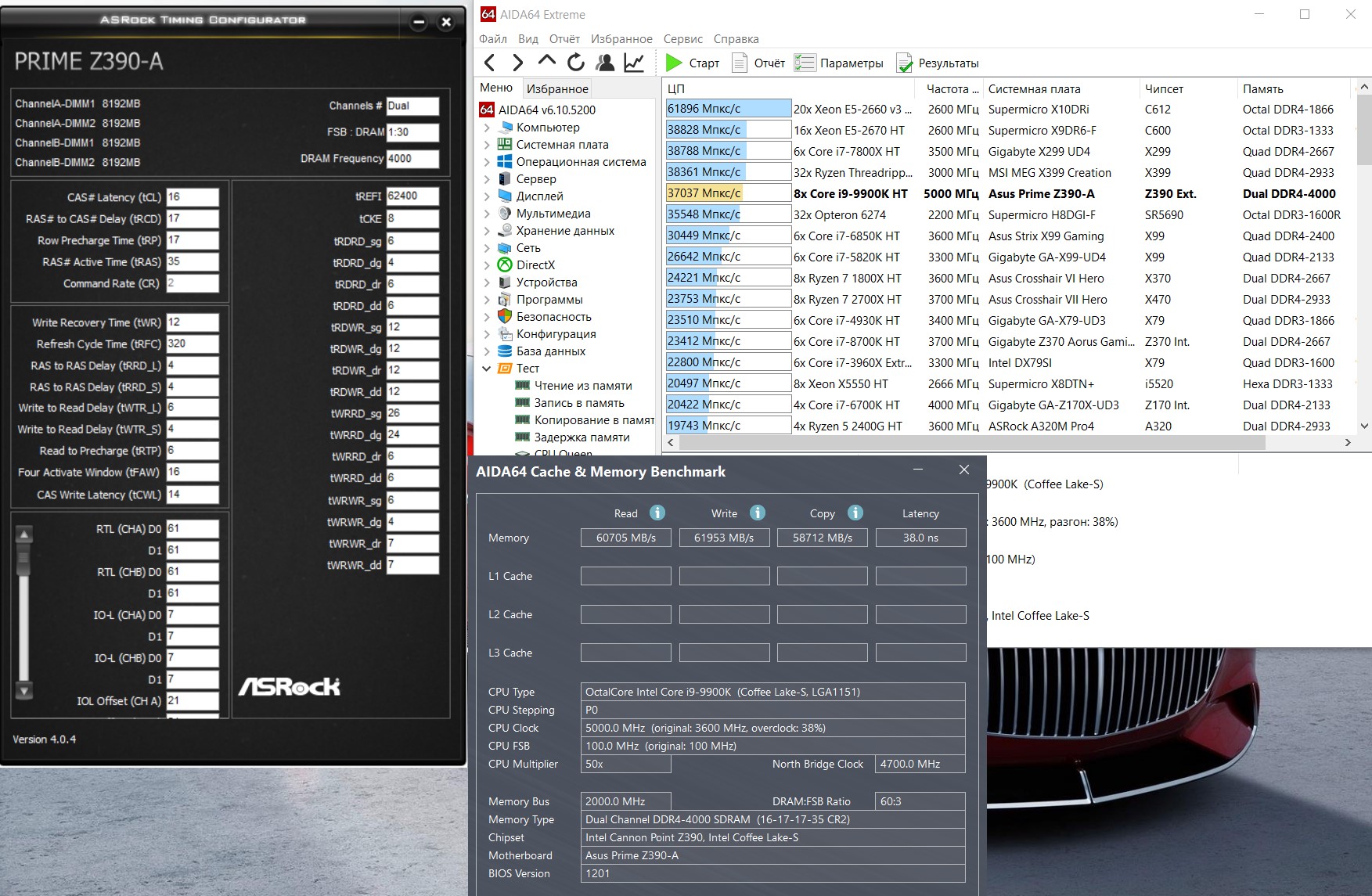Select the Операционная система Windows icon

point(506,161)
